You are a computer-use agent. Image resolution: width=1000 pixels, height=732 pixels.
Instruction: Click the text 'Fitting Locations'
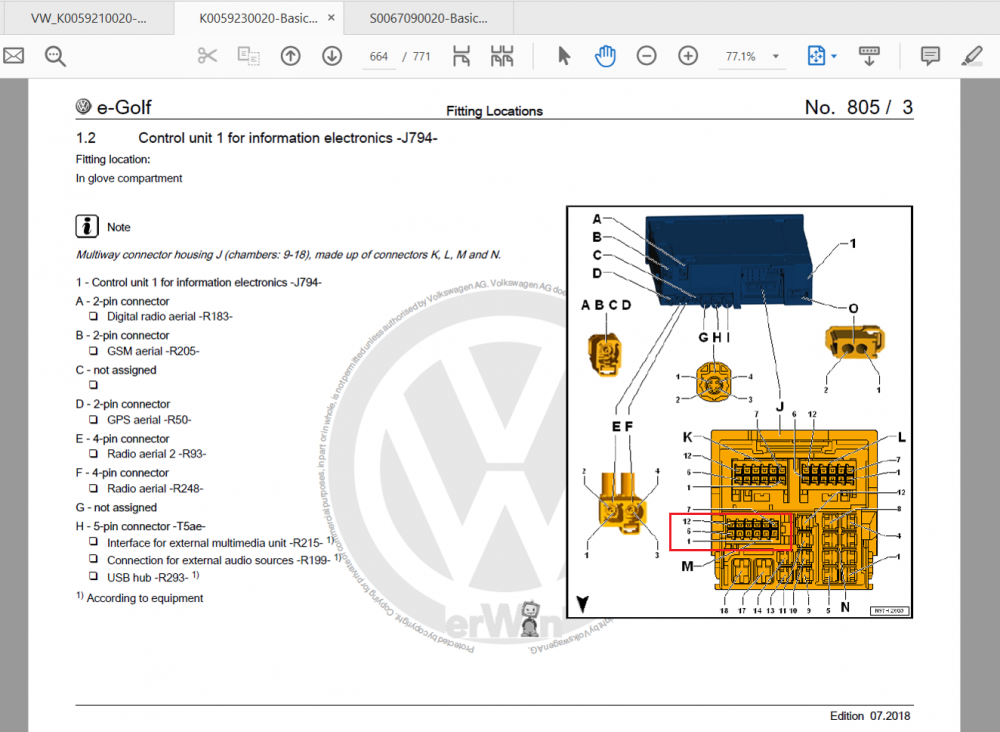coord(494,111)
